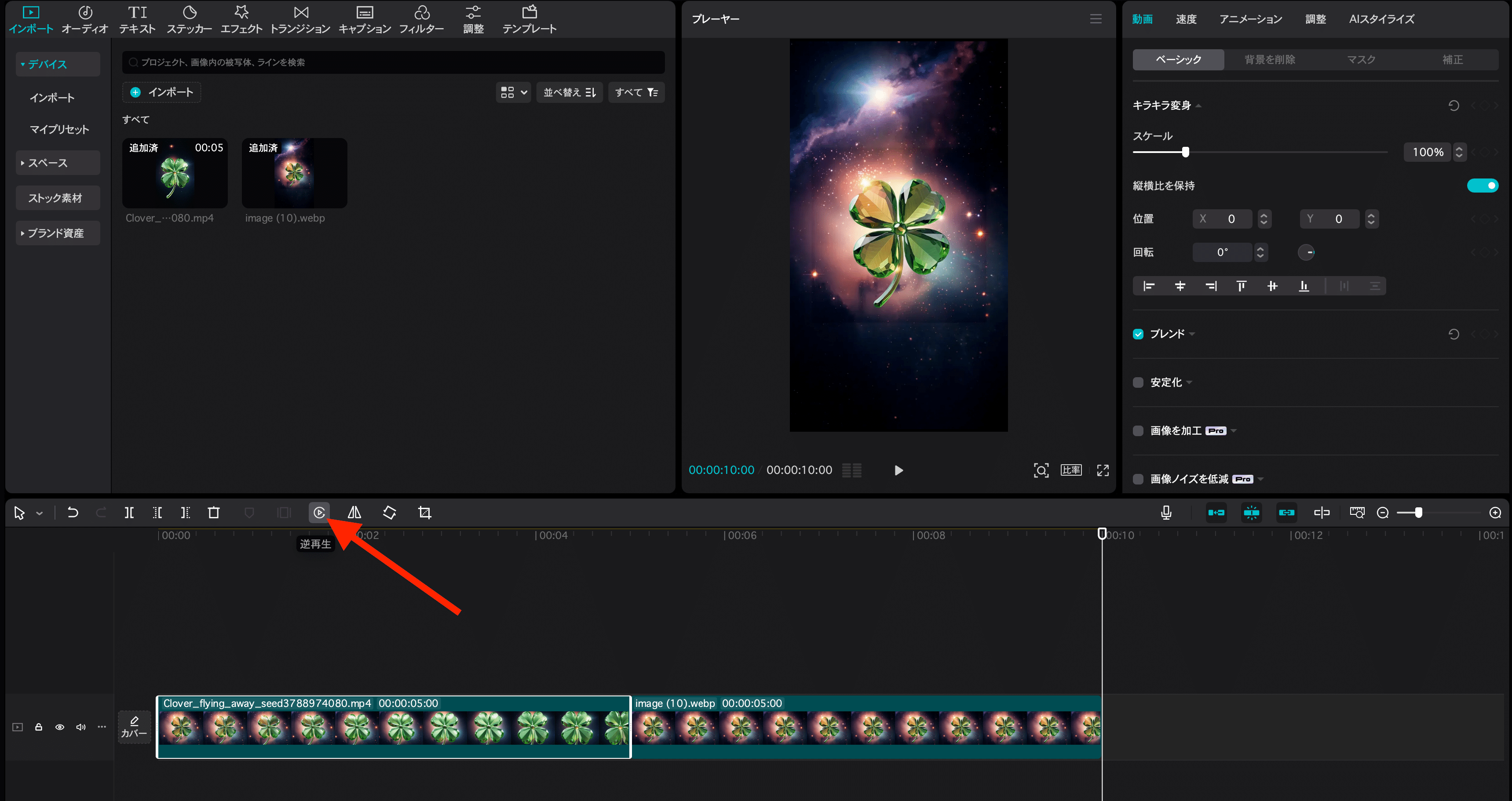Collapse the キラキラ変身 section arrow

coord(1198,106)
